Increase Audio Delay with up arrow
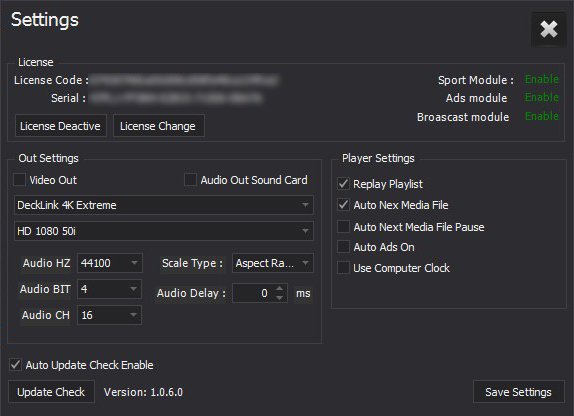Image resolution: width=574 pixels, height=416 pixels. click(x=279, y=289)
